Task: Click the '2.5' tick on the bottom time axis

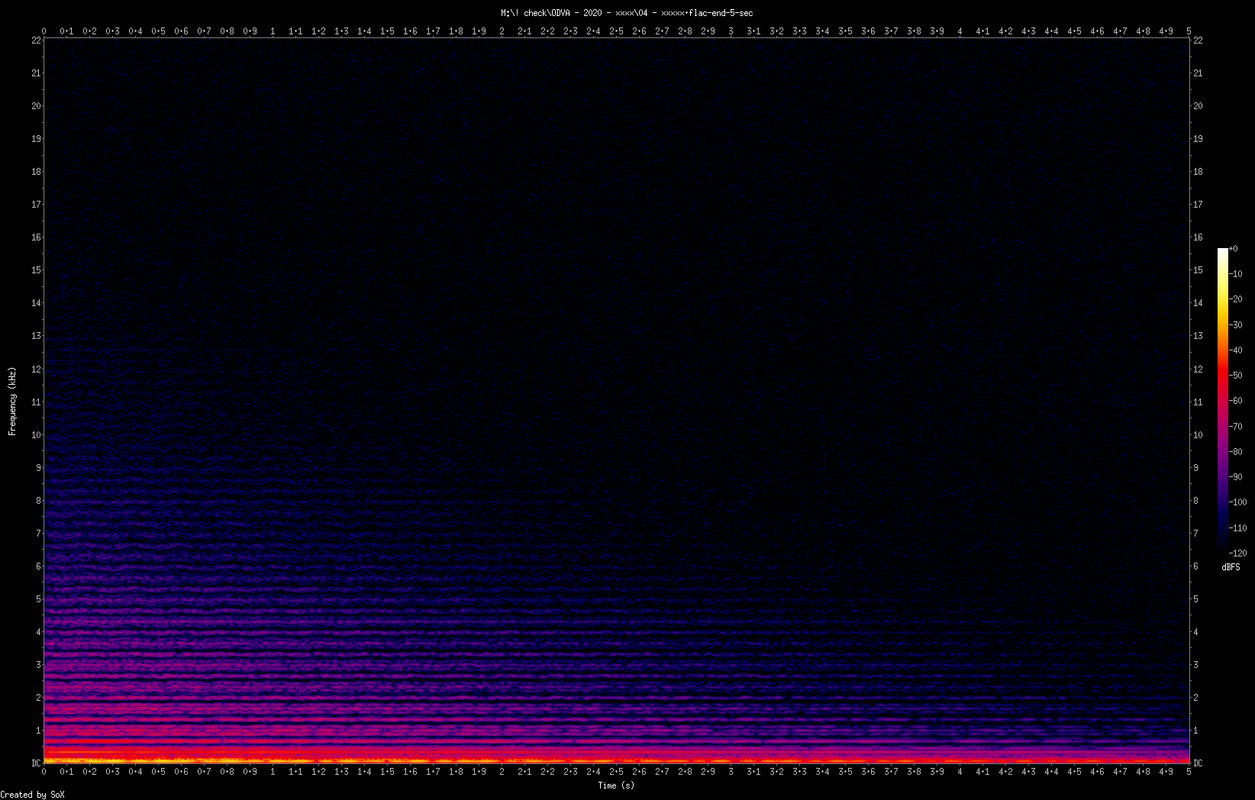Action: (x=616, y=774)
